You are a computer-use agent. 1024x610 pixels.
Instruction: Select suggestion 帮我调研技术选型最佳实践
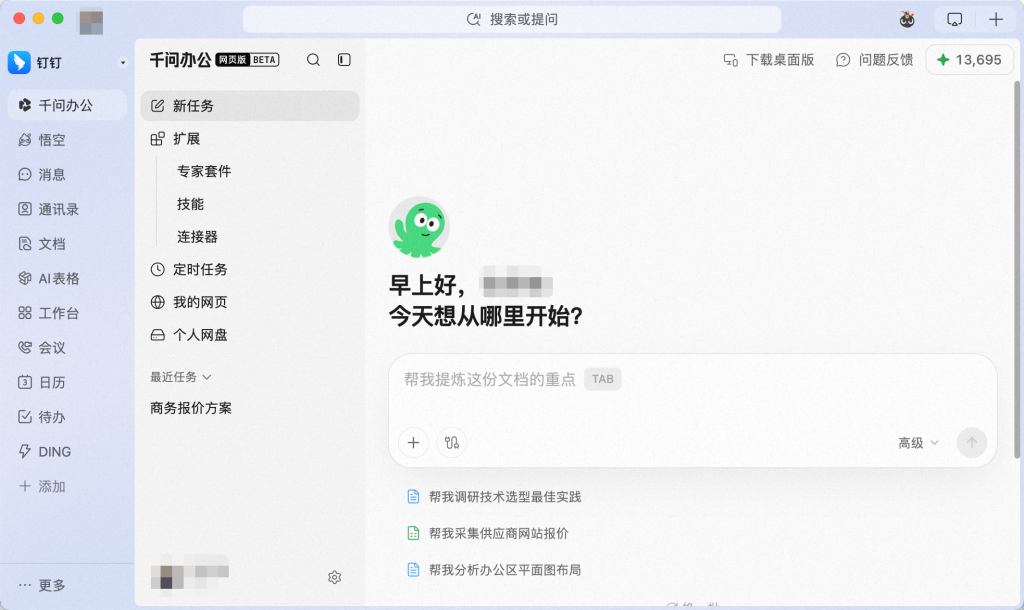point(494,497)
